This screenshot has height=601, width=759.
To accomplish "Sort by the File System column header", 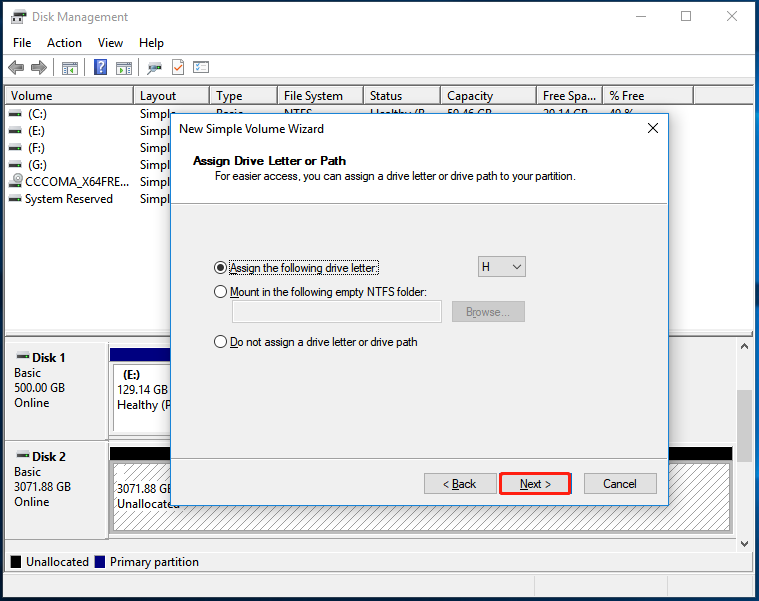I will [x=320, y=95].
